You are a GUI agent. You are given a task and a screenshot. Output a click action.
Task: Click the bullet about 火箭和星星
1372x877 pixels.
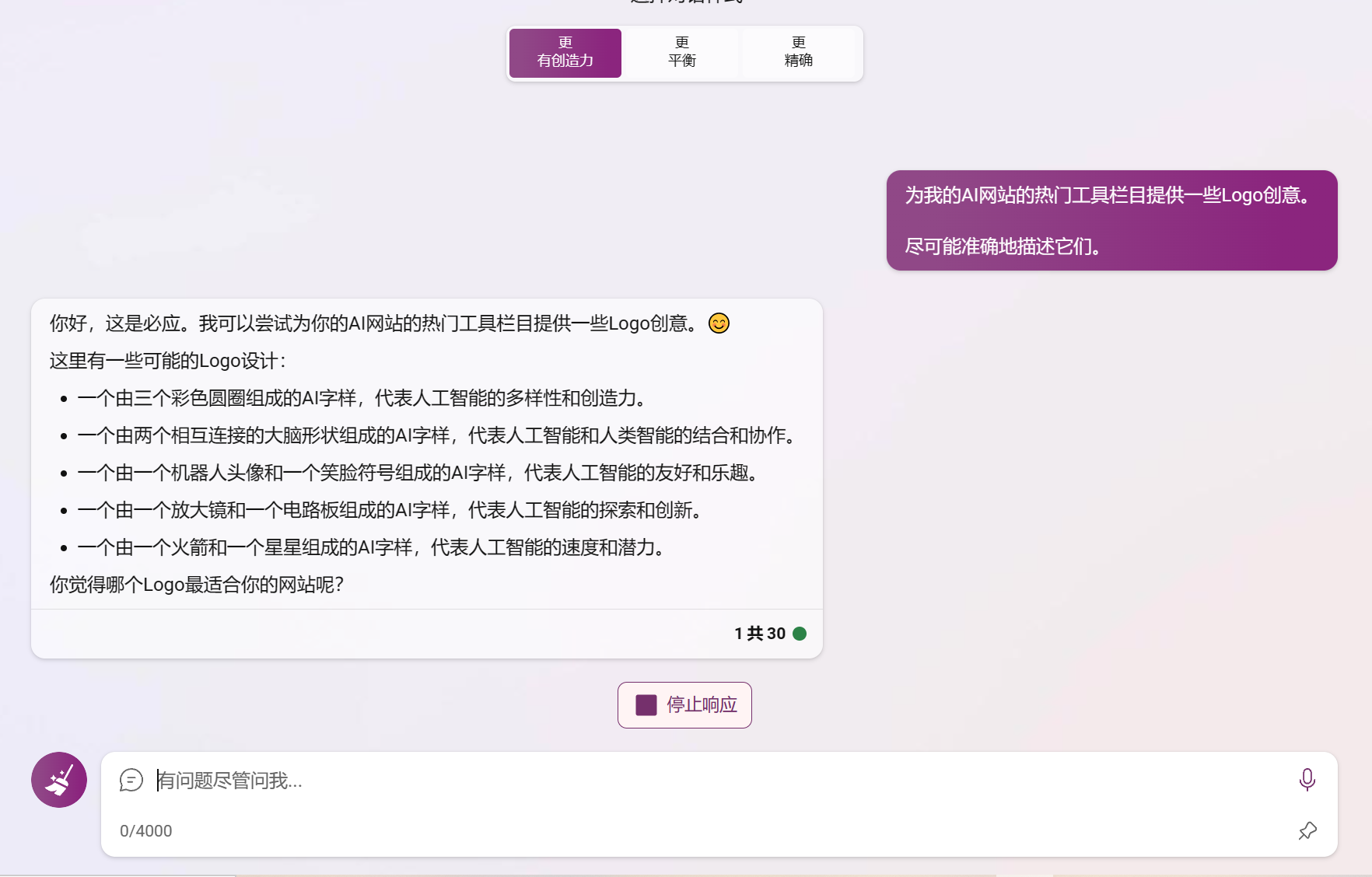(x=372, y=547)
